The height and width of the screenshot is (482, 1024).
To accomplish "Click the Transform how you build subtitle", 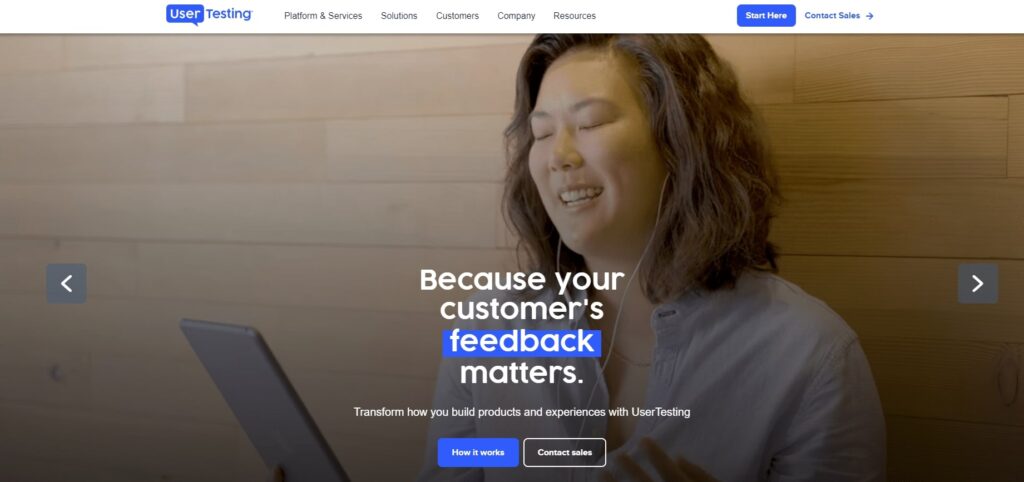I will pyautogui.click(x=522, y=412).
